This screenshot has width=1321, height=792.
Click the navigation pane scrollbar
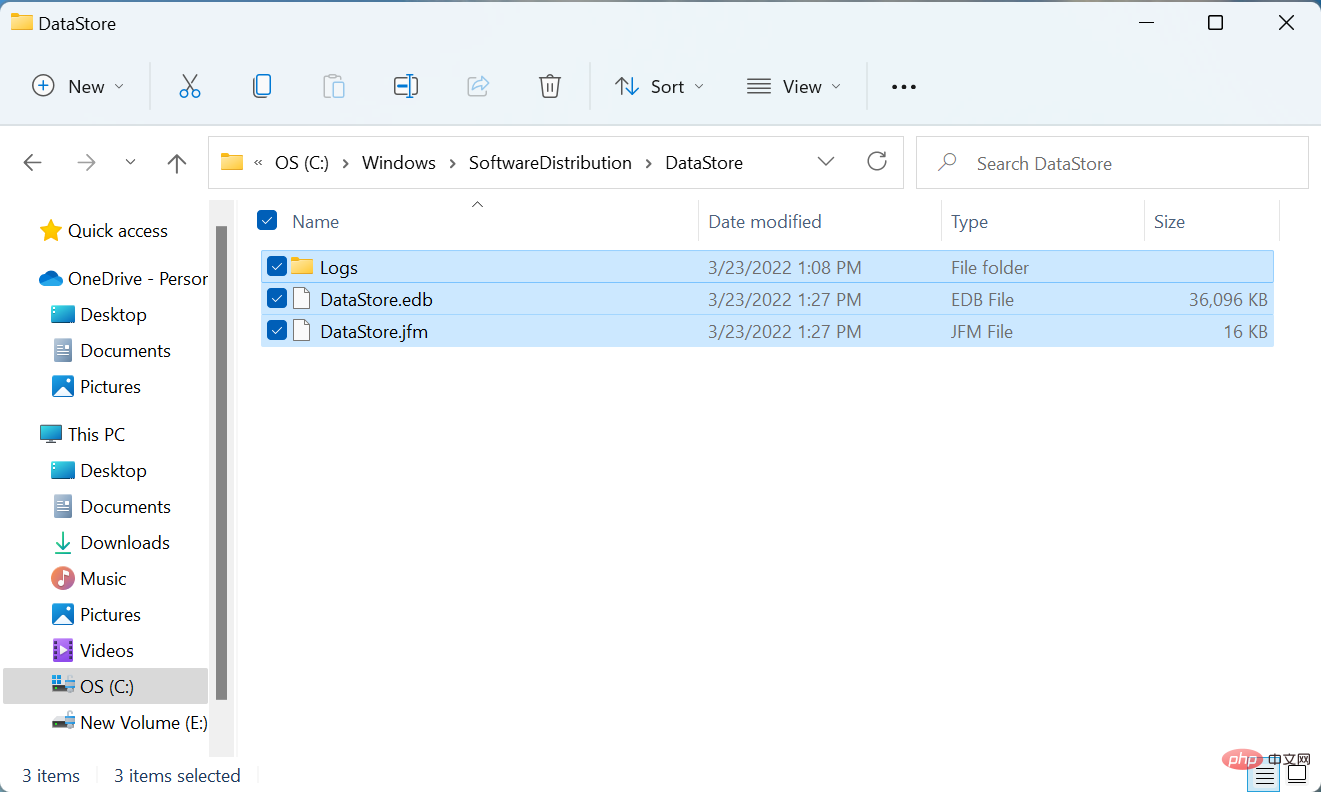[x=221, y=462]
